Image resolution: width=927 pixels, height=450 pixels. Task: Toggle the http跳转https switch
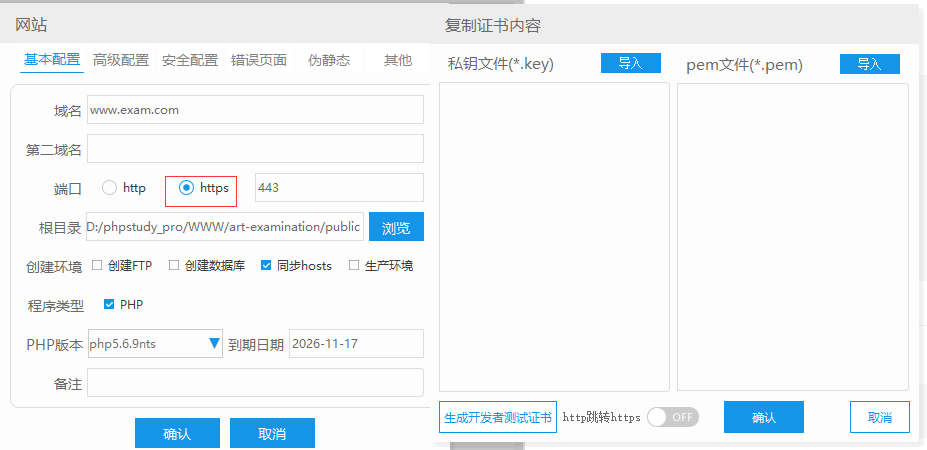point(673,417)
